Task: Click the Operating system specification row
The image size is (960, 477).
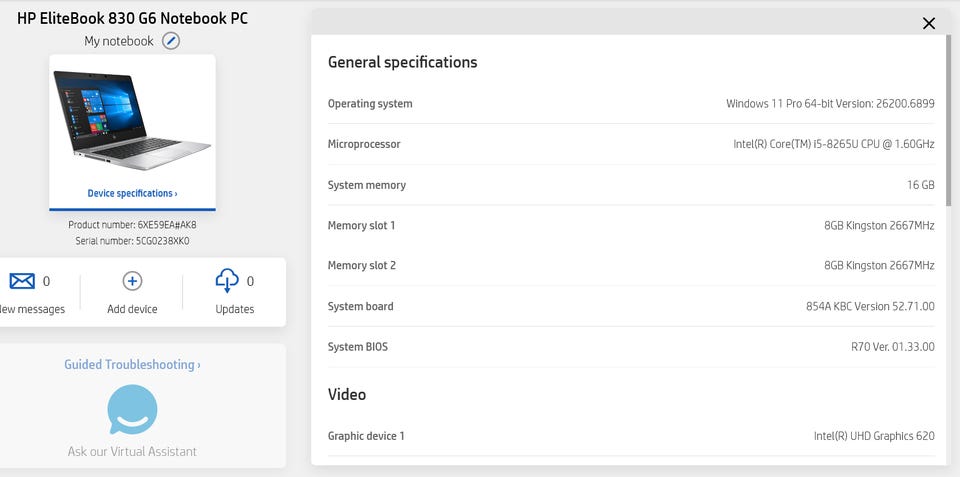Action: 631,104
